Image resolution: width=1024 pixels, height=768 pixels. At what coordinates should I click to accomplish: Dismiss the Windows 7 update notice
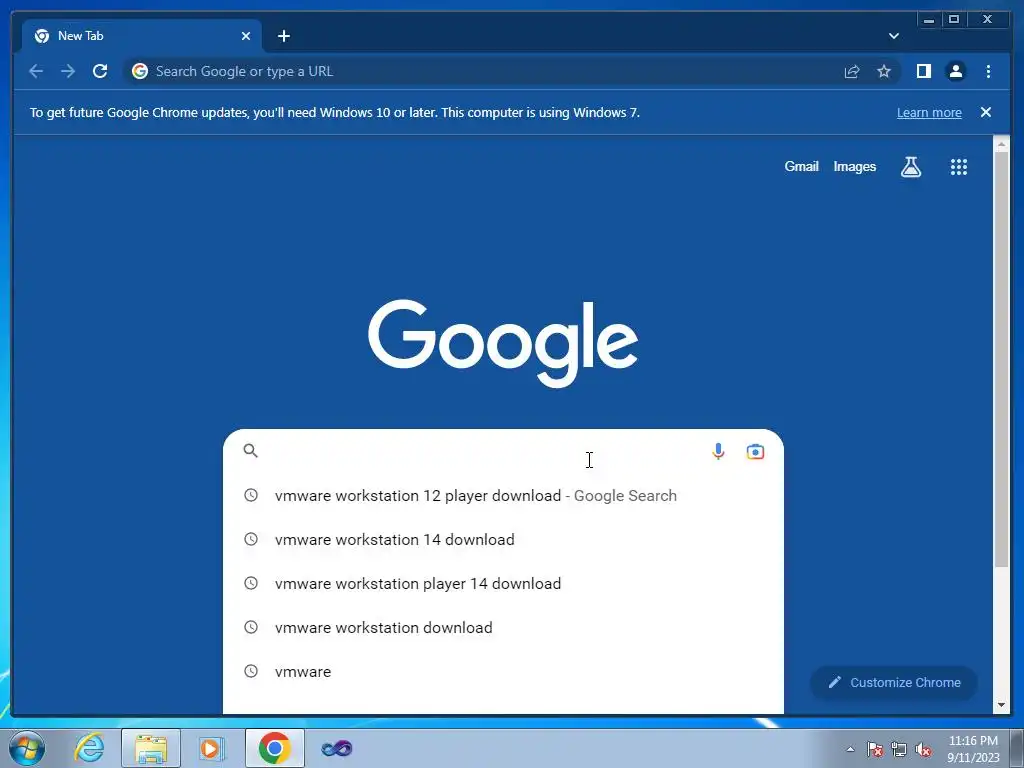click(985, 112)
